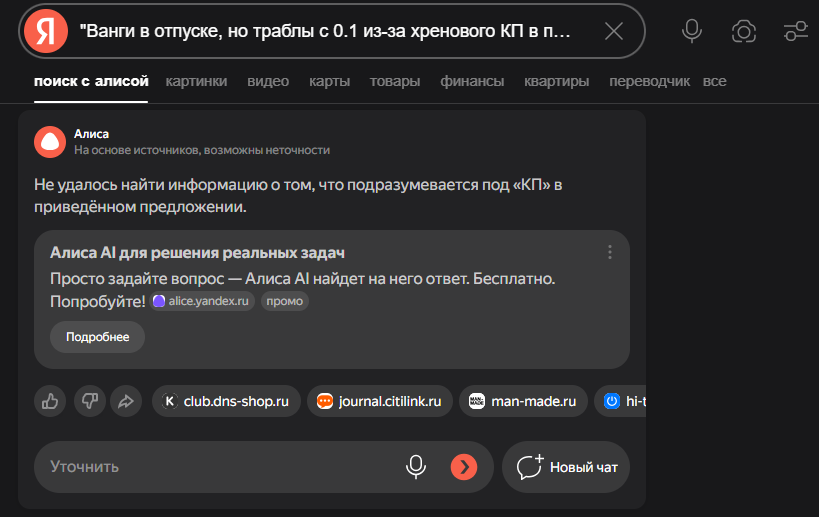Screen dimensions: 819x517
Task: Open the partially visible hi-t source chip
Action: [621, 401]
